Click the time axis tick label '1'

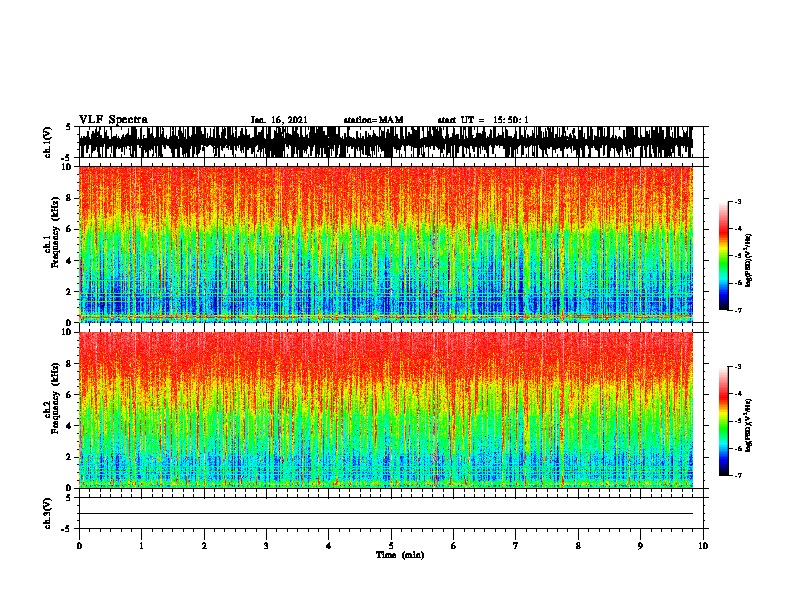click(x=141, y=546)
